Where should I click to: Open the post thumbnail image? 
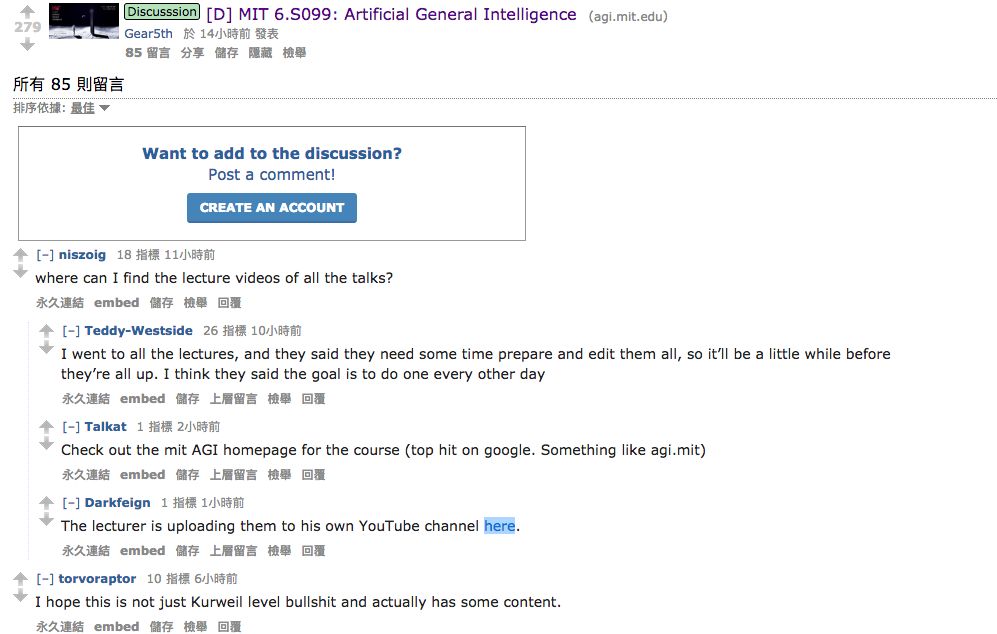pyautogui.click(x=83, y=22)
